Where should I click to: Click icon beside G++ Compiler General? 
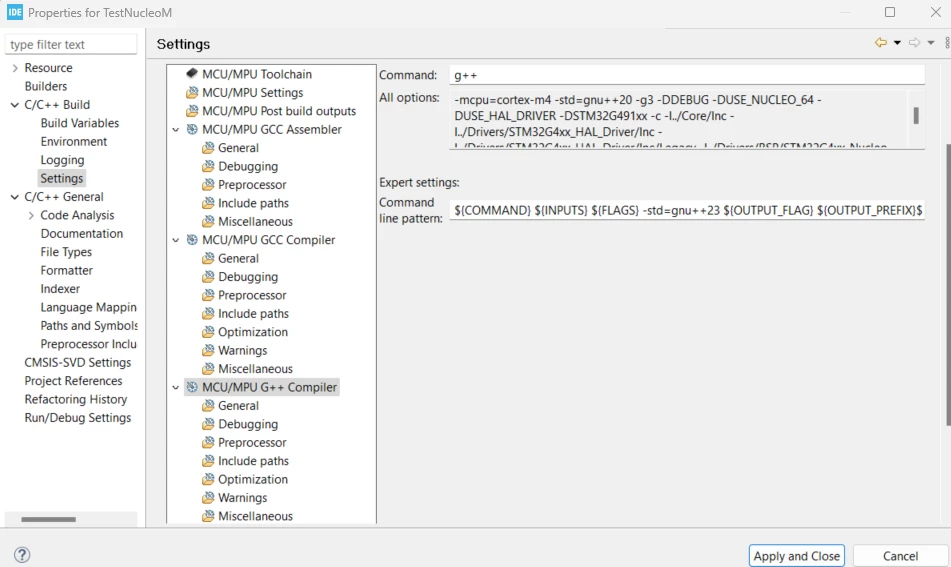click(208, 405)
